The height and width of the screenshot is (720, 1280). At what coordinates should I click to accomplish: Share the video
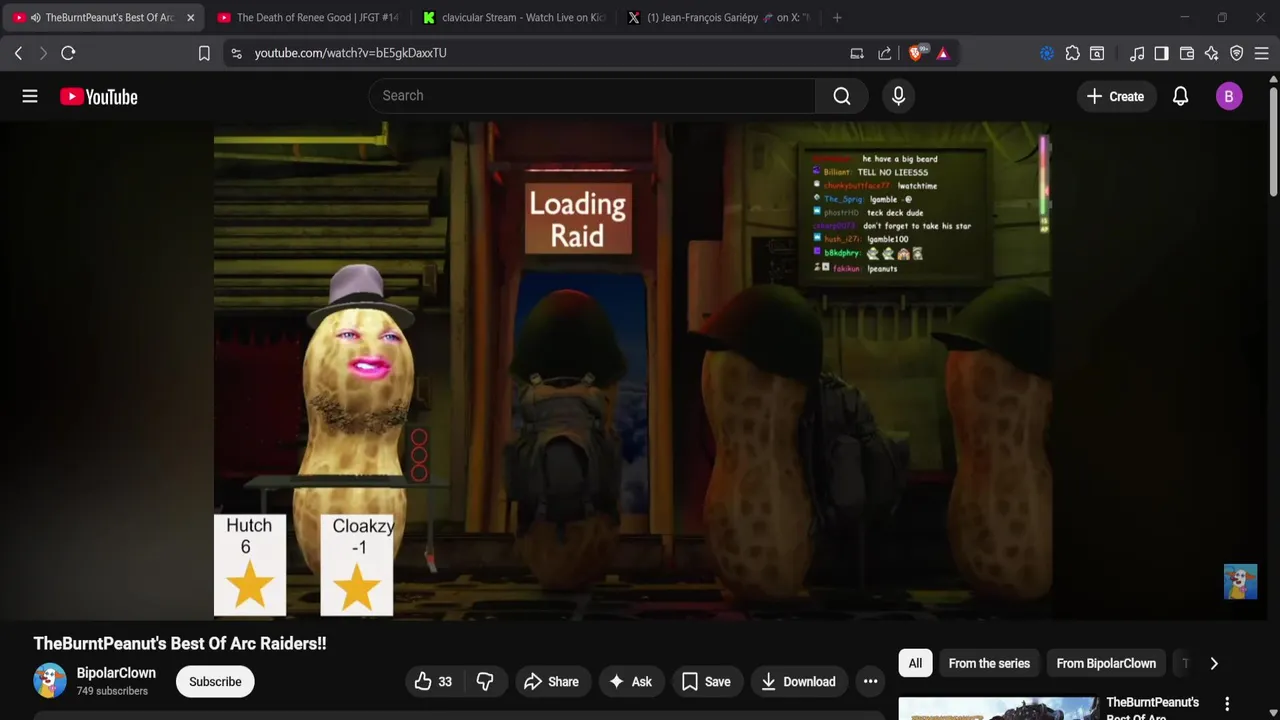(551, 682)
